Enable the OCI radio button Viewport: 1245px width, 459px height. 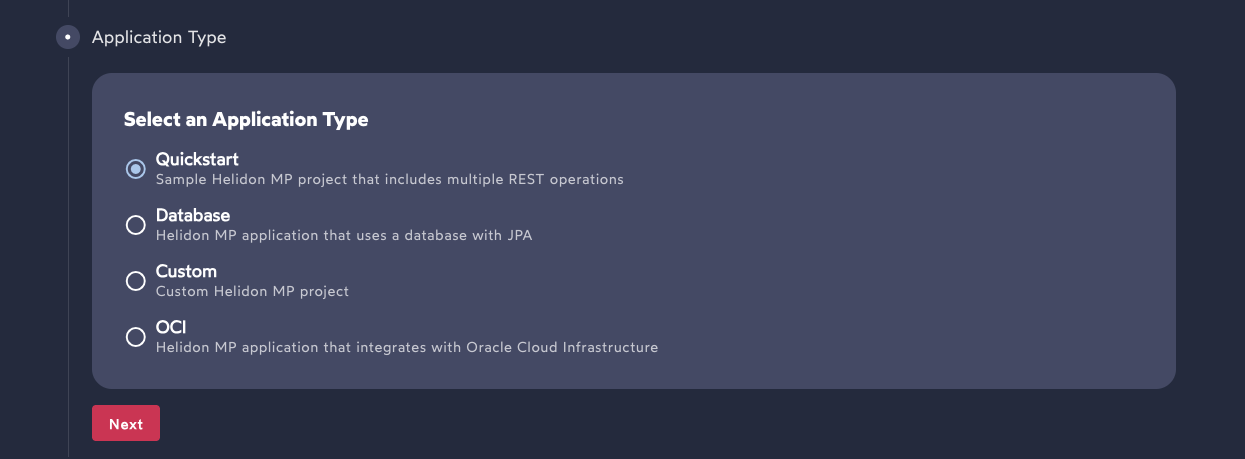[136, 337]
